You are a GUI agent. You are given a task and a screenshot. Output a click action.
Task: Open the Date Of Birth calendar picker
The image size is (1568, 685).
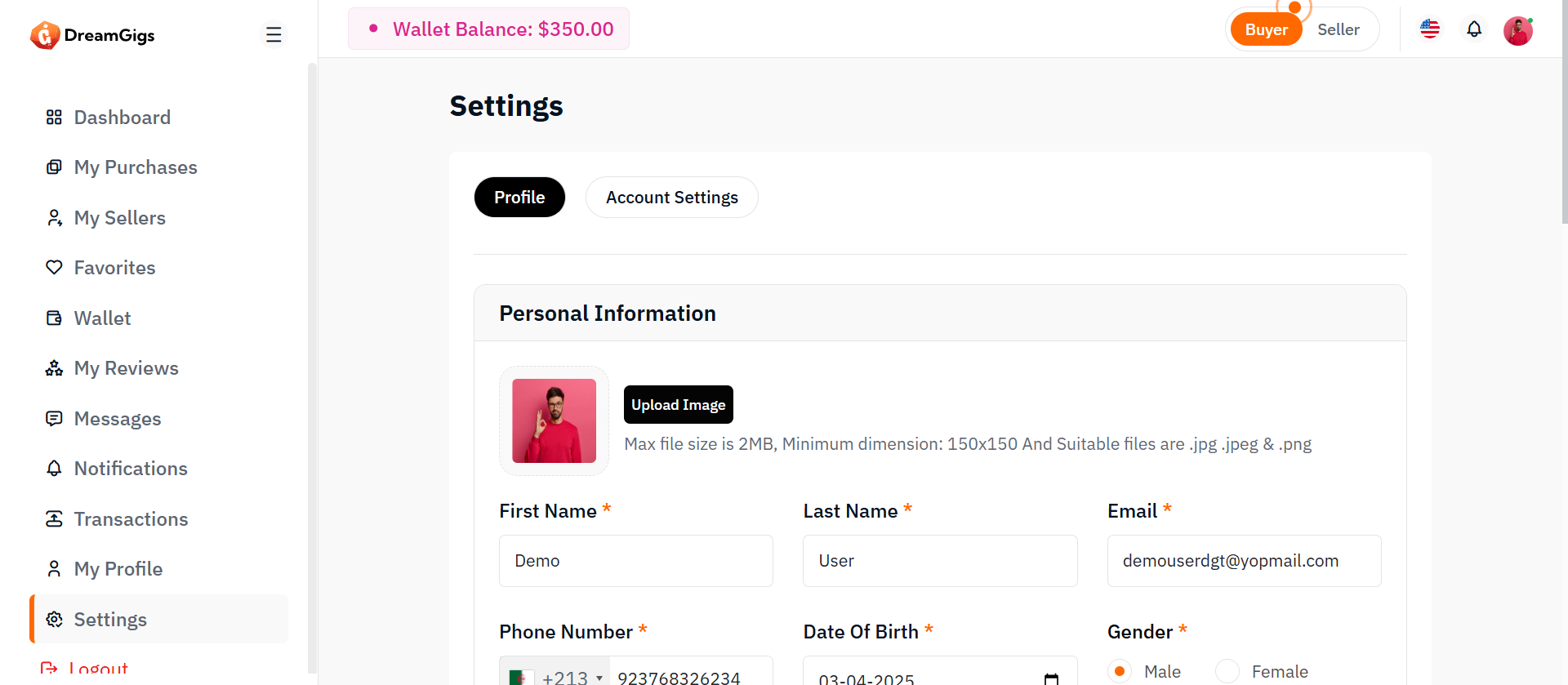(1051, 678)
